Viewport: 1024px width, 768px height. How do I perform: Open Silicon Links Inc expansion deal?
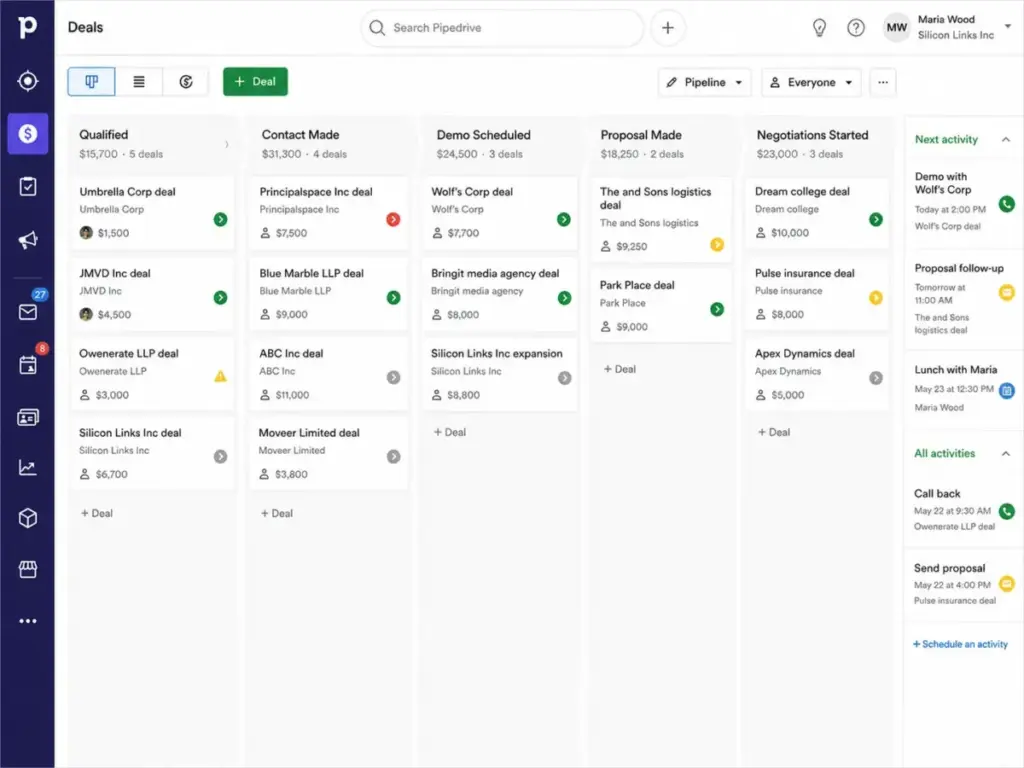pyautogui.click(x=500, y=374)
